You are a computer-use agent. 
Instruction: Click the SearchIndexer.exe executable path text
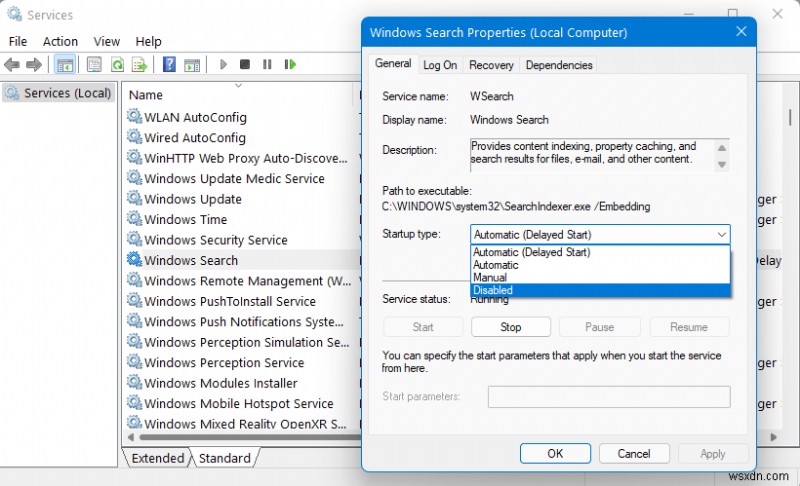tap(516, 207)
